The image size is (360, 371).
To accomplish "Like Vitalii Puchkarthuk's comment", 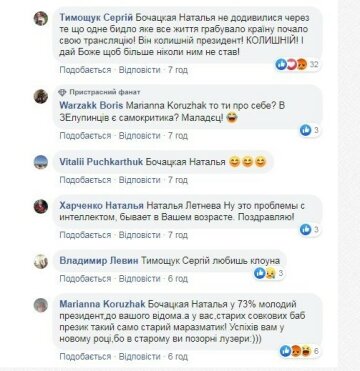I will coord(85,180).
